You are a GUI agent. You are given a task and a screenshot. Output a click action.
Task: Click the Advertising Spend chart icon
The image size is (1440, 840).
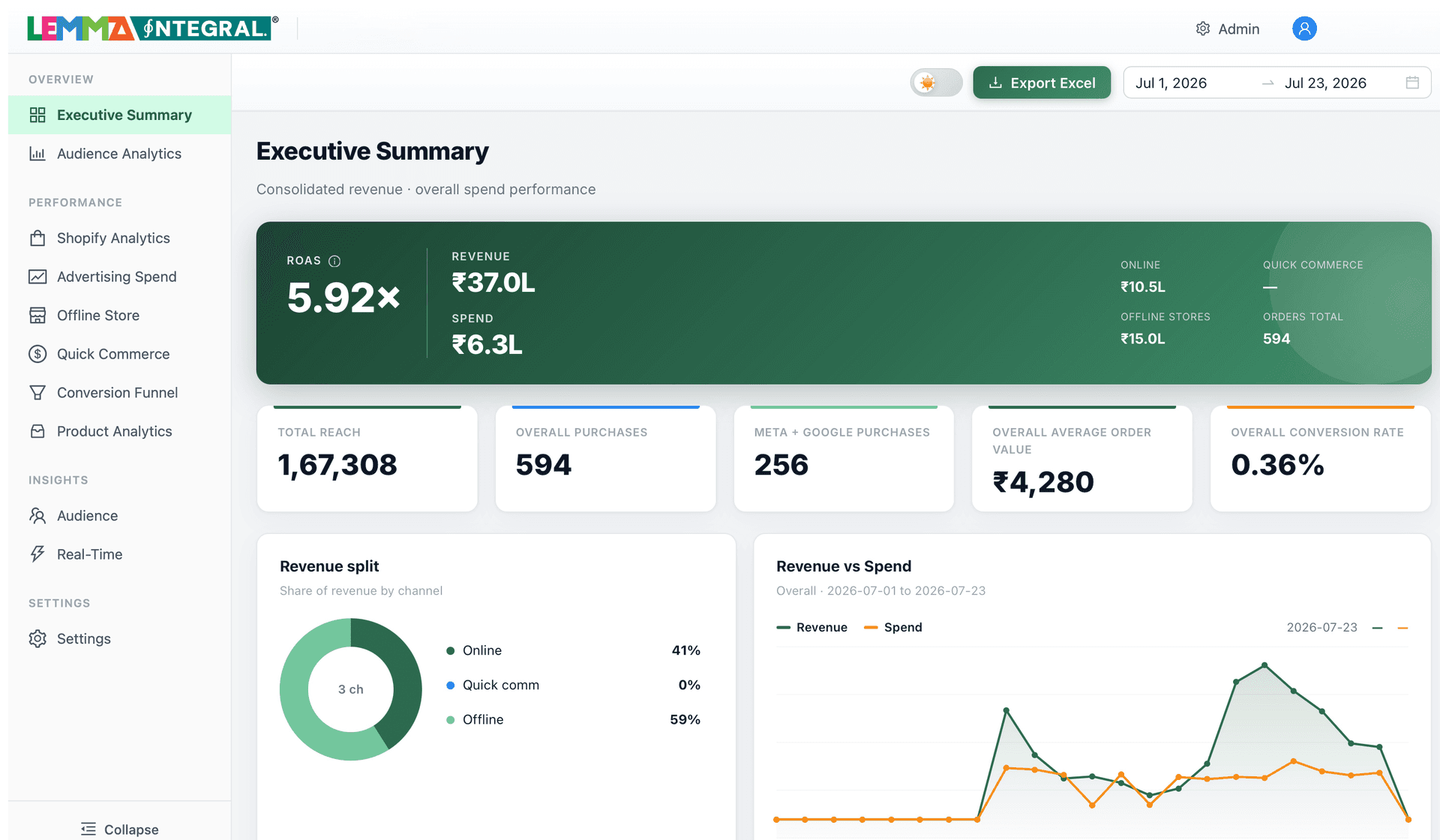click(x=37, y=277)
